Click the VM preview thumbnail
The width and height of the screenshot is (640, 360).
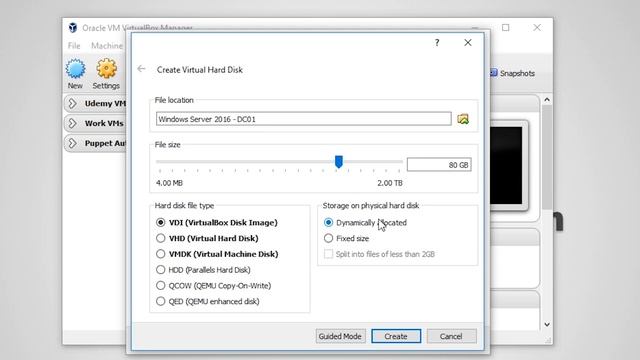[x=506, y=165]
